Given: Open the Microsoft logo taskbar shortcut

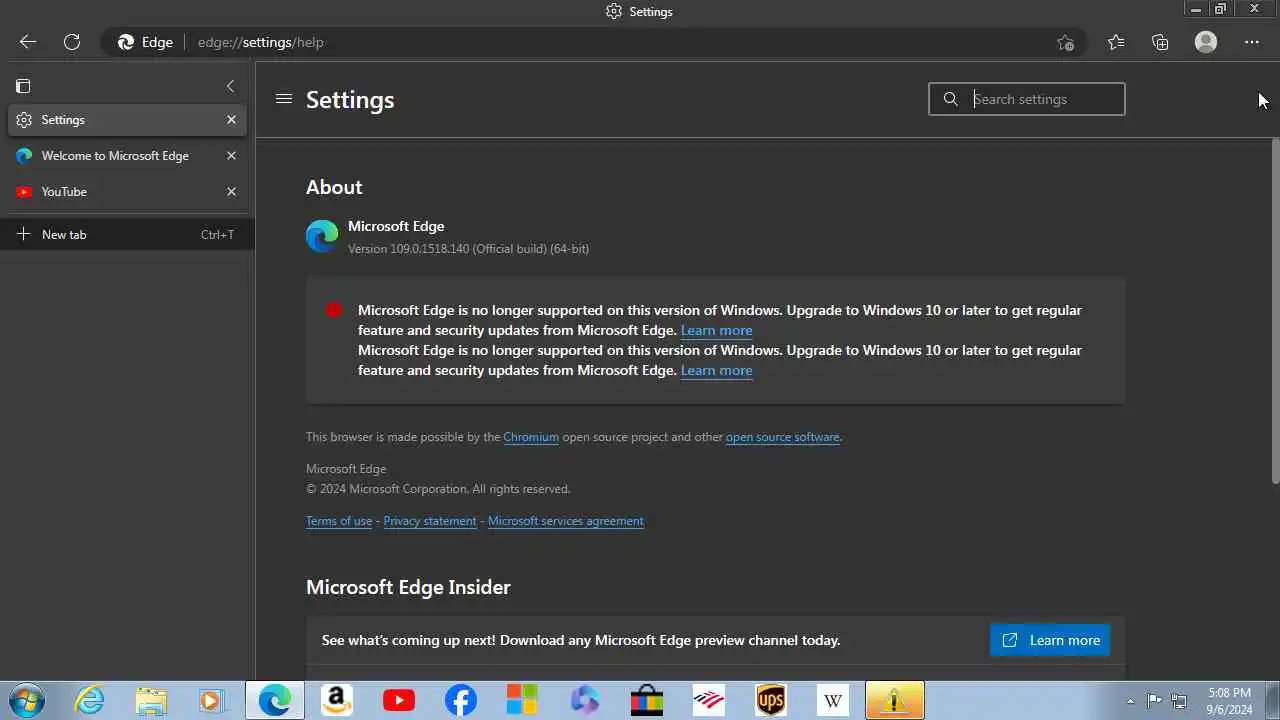Looking at the screenshot, I should coord(522,700).
